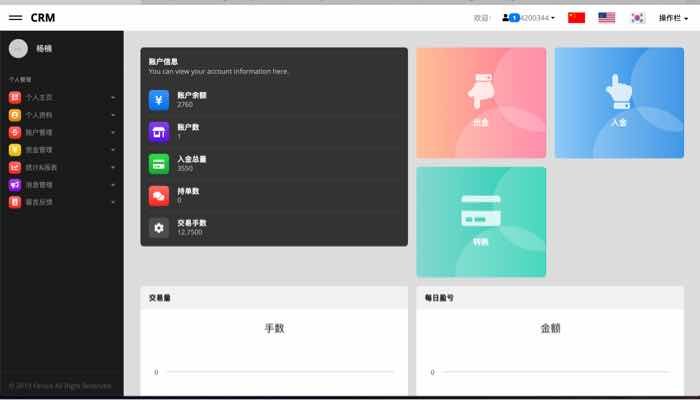Screen dimensions: 700x400
Task: Click the red 账户管理 sidebar icon
Action: click(x=15, y=133)
